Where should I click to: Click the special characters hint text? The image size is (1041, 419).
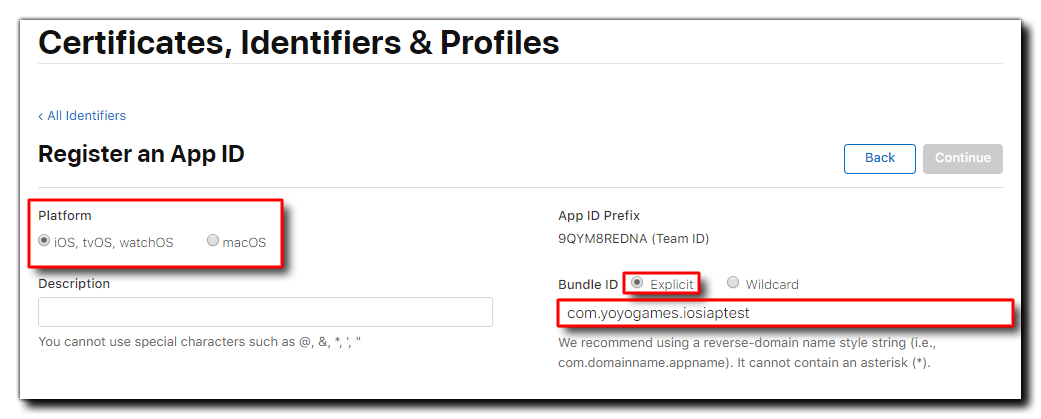[x=199, y=342]
